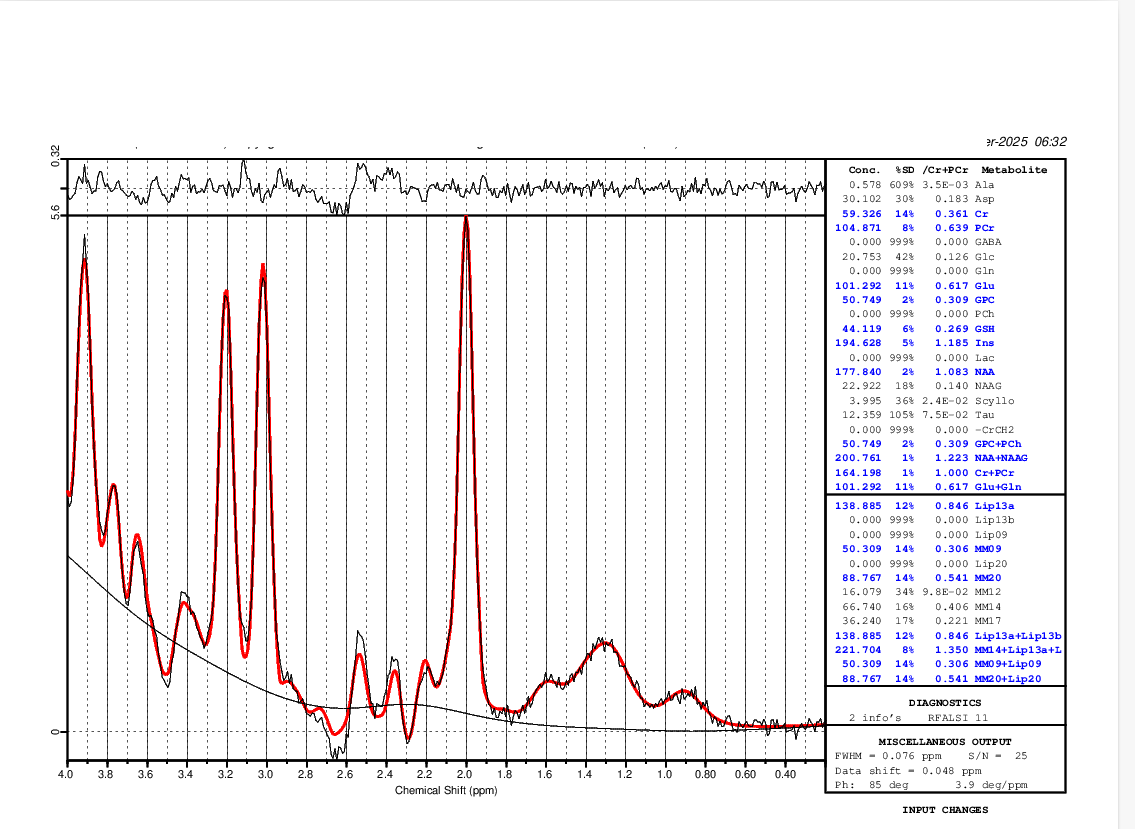Click the residual trace above the spectrum

(x=445, y=185)
